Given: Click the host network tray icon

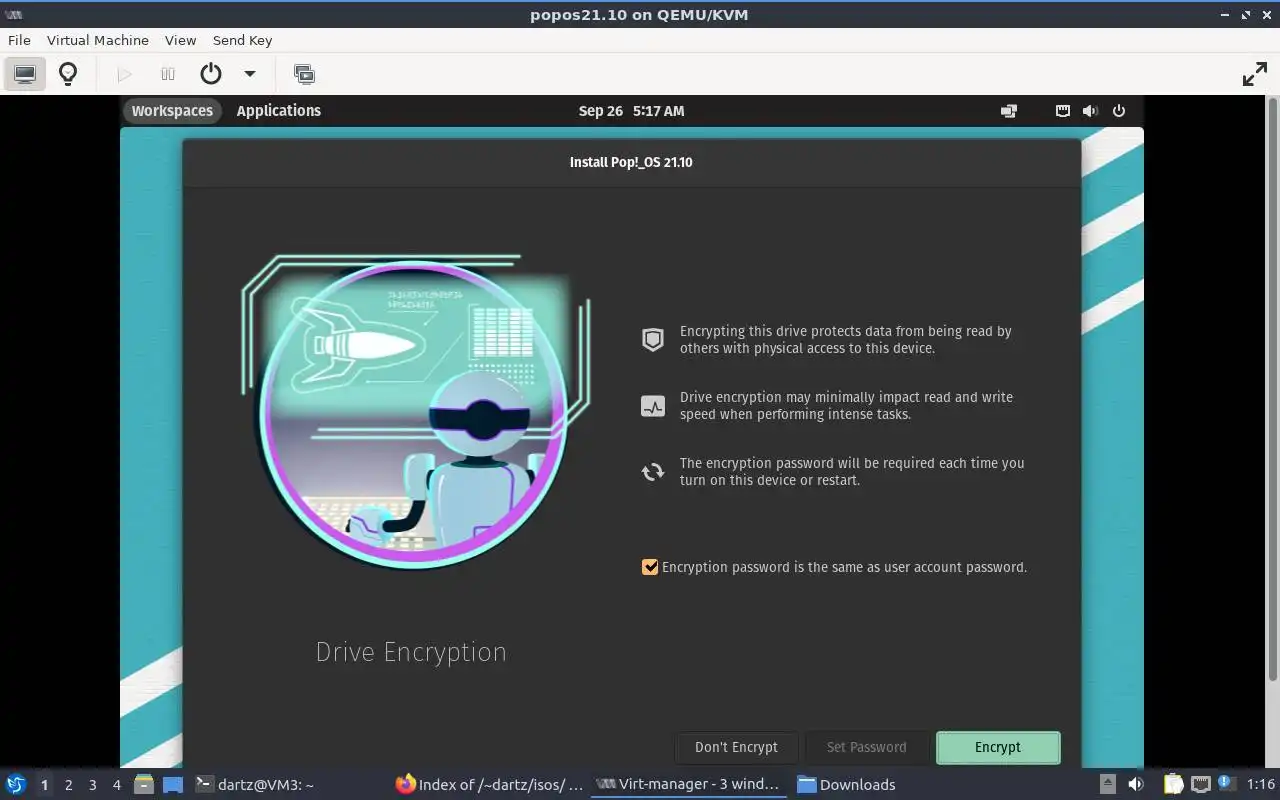Looking at the screenshot, I should pyautogui.click(x=1200, y=784).
